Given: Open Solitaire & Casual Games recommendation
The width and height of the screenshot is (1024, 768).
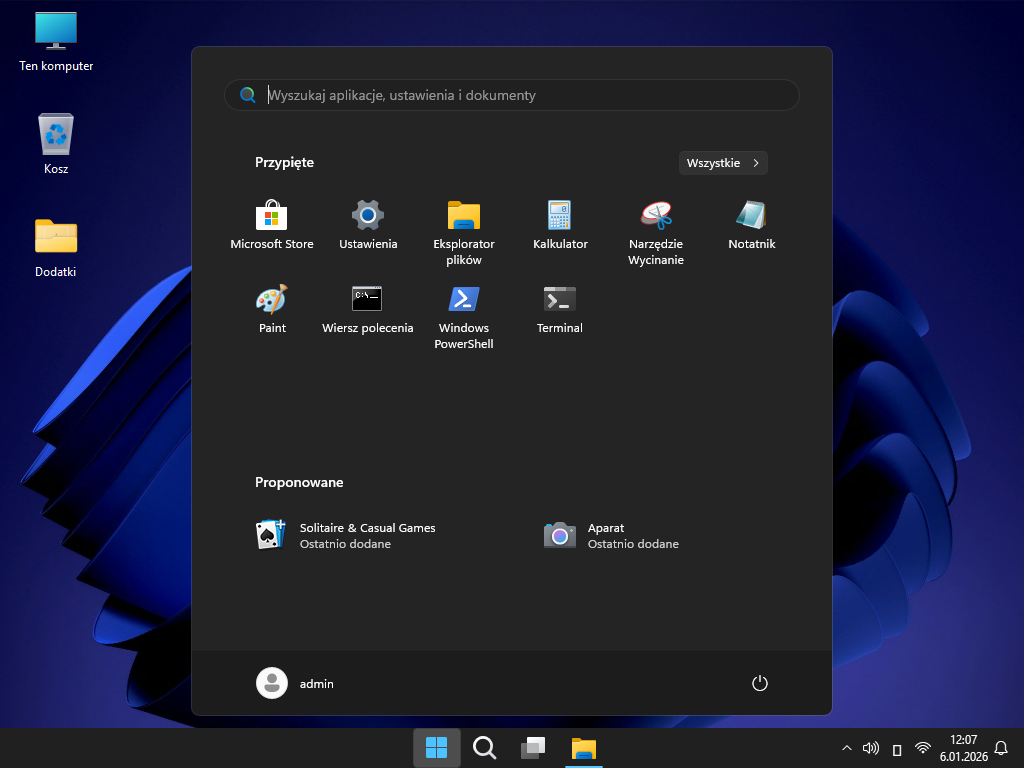Looking at the screenshot, I should click(x=345, y=535).
